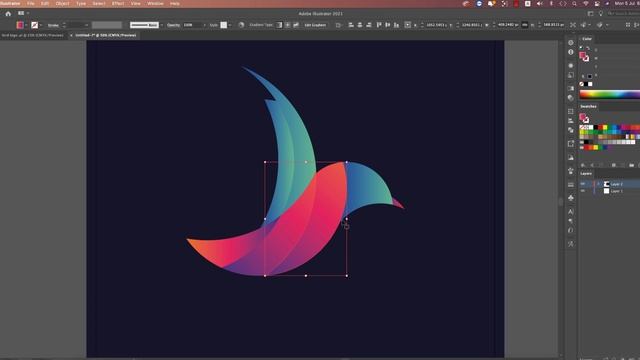This screenshot has height=360, width=640.
Task: Click the Y position value field
Action: click(x=472, y=25)
